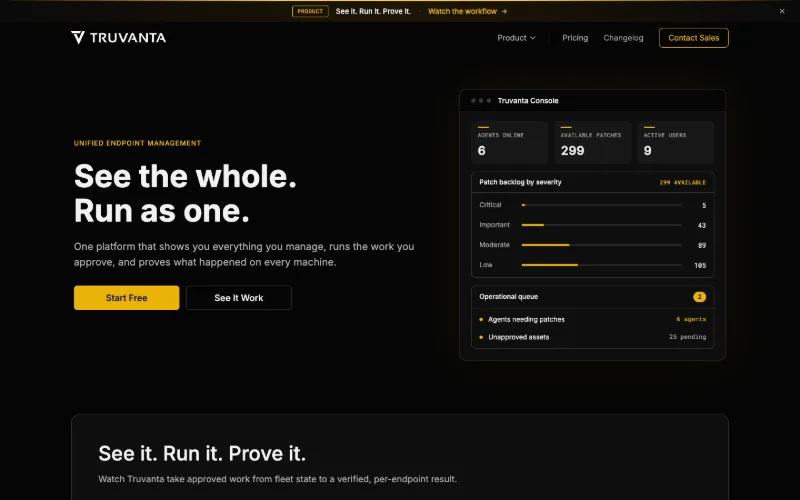The height and width of the screenshot is (500, 800).
Task: Click the Low count 105
Action: [700, 265]
